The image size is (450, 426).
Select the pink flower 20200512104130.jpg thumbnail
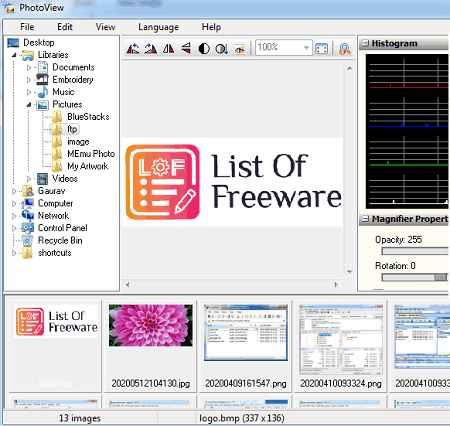coord(151,346)
